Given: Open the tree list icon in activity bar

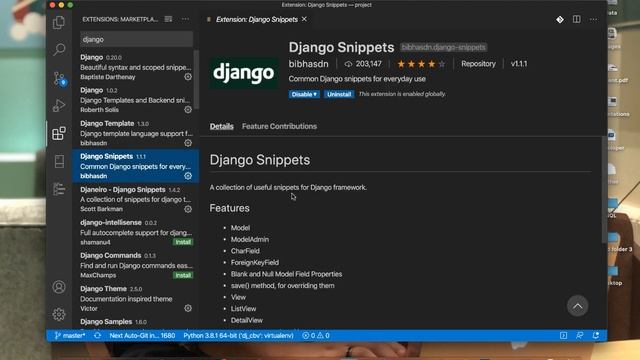Looking at the screenshot, I should click(x=59, y=189).
